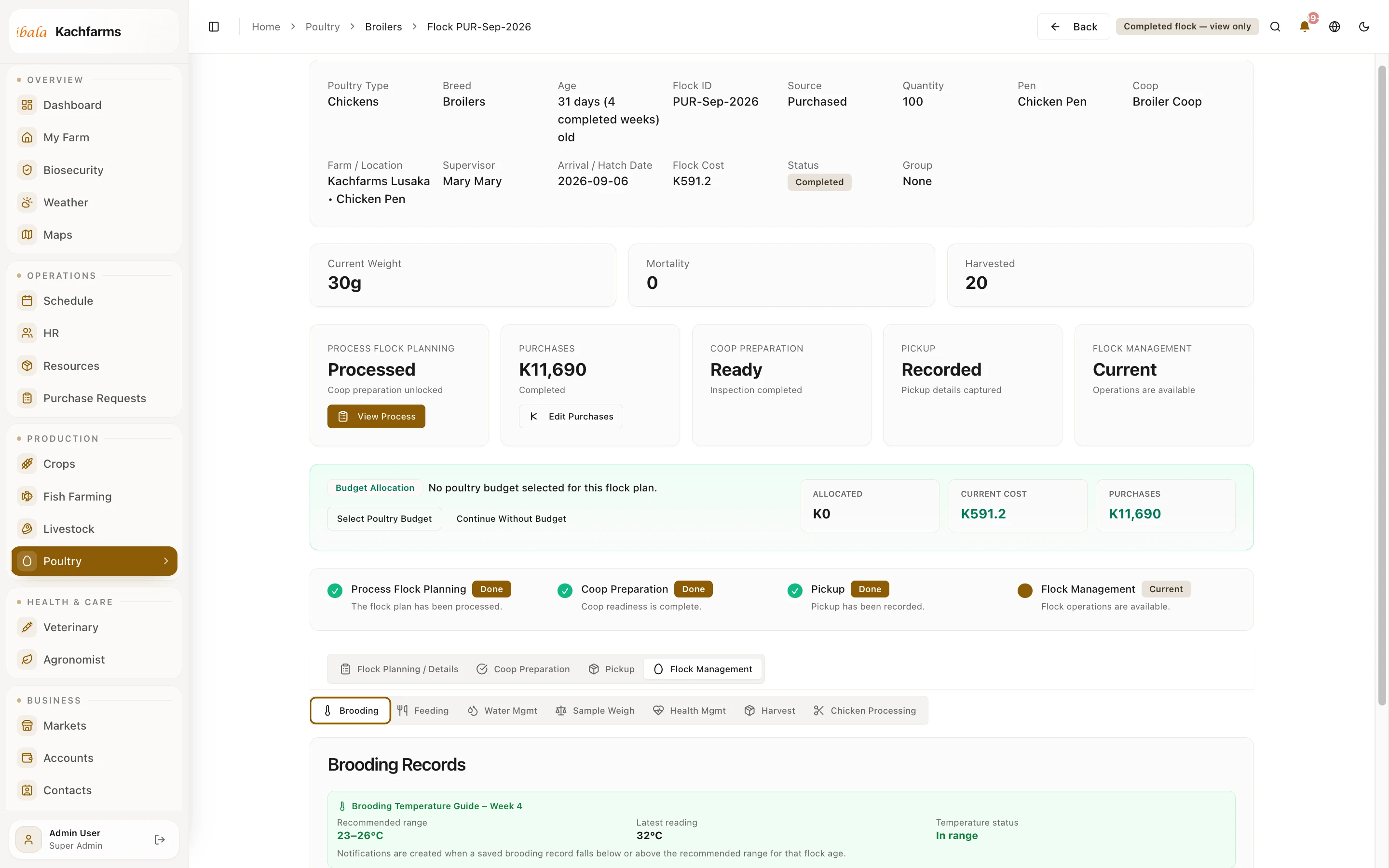
Task: Open Resources in the sidebar
Action: point(94,366)
